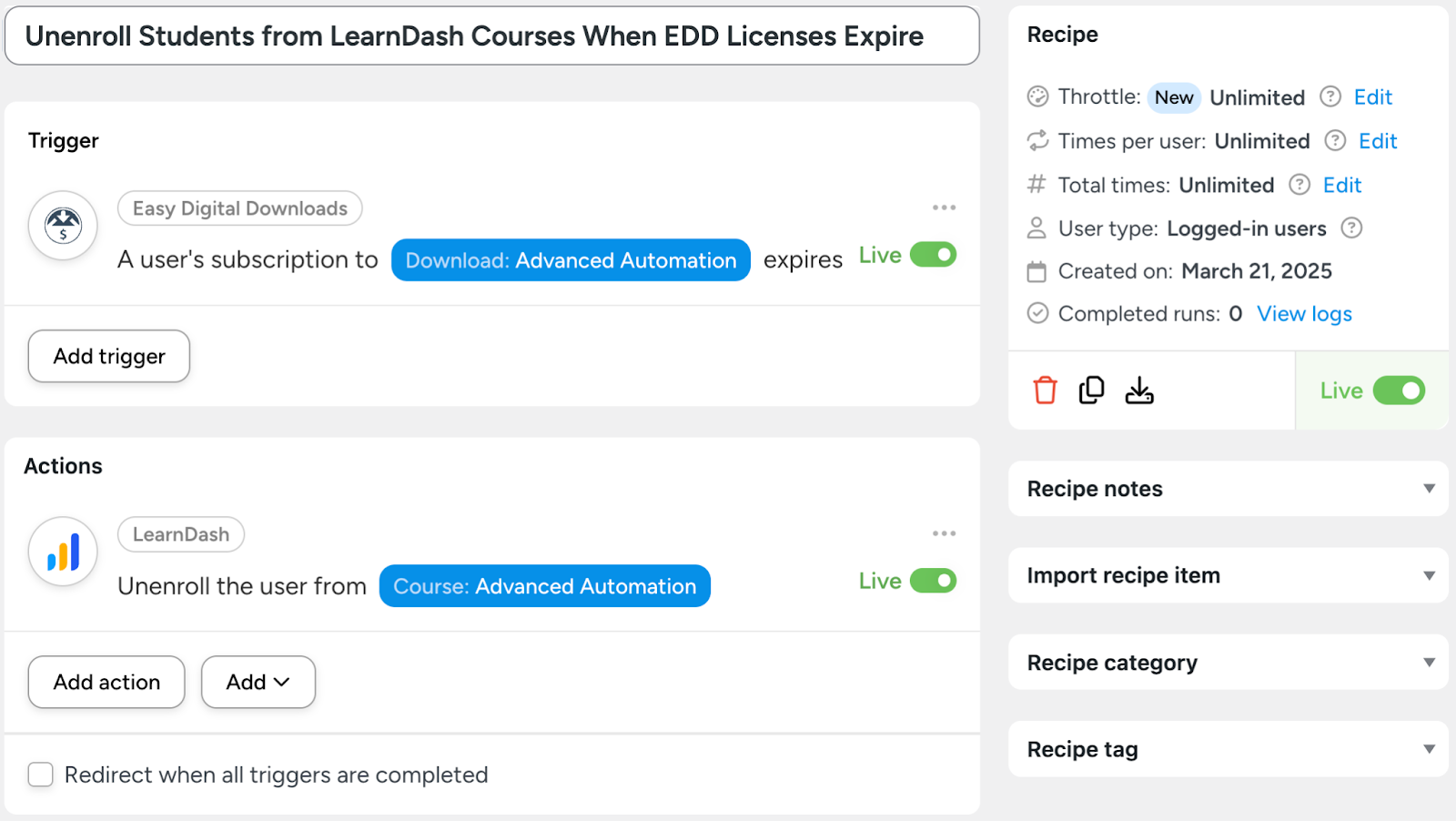This screenshot has width=1456, height=821.
Task: Check Redirect when all triggers are completed
Action: click(41, 775)
